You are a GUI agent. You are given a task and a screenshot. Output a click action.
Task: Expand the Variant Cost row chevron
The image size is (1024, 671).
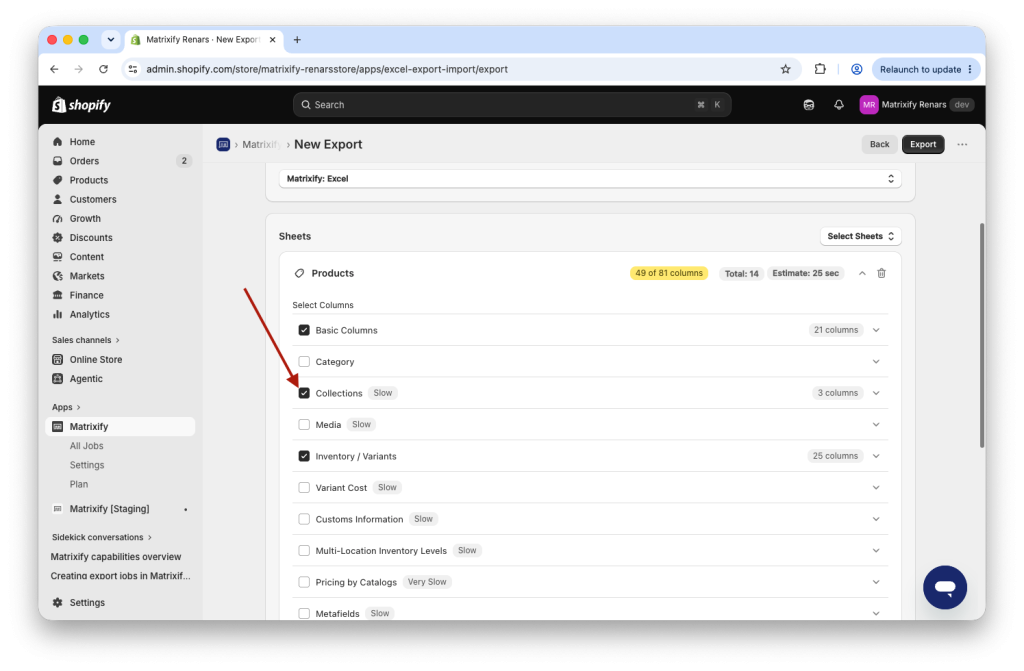876,487
